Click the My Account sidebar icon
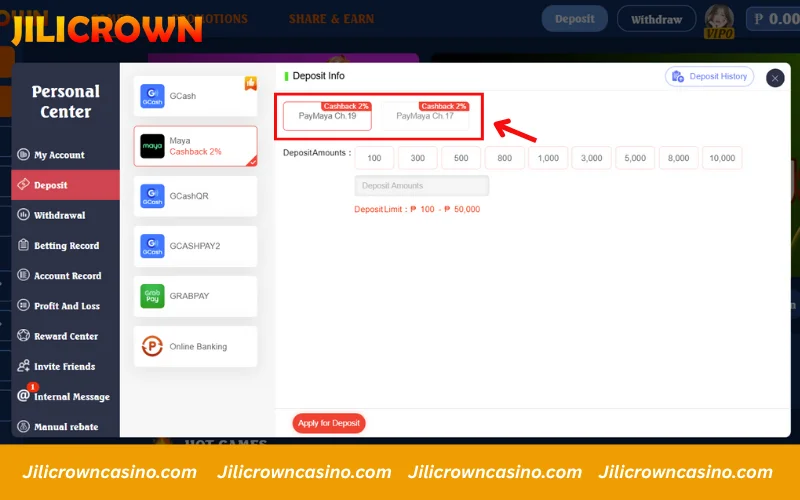Viewport: 800px width, 500px height. pyautogui.click(x=23, y=154)
